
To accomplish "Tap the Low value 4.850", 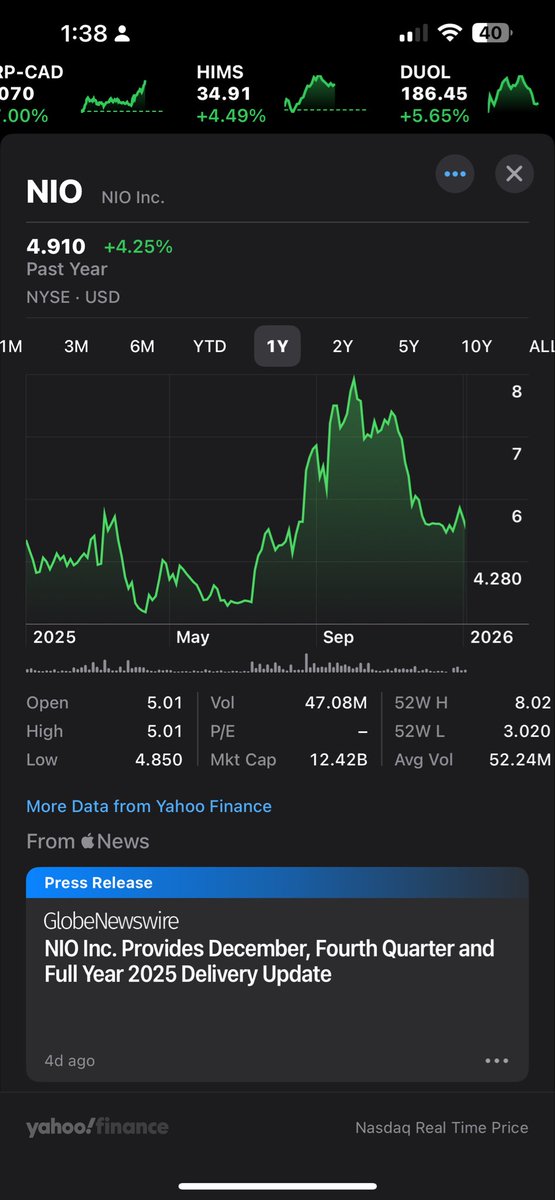I will coord(159,759).
